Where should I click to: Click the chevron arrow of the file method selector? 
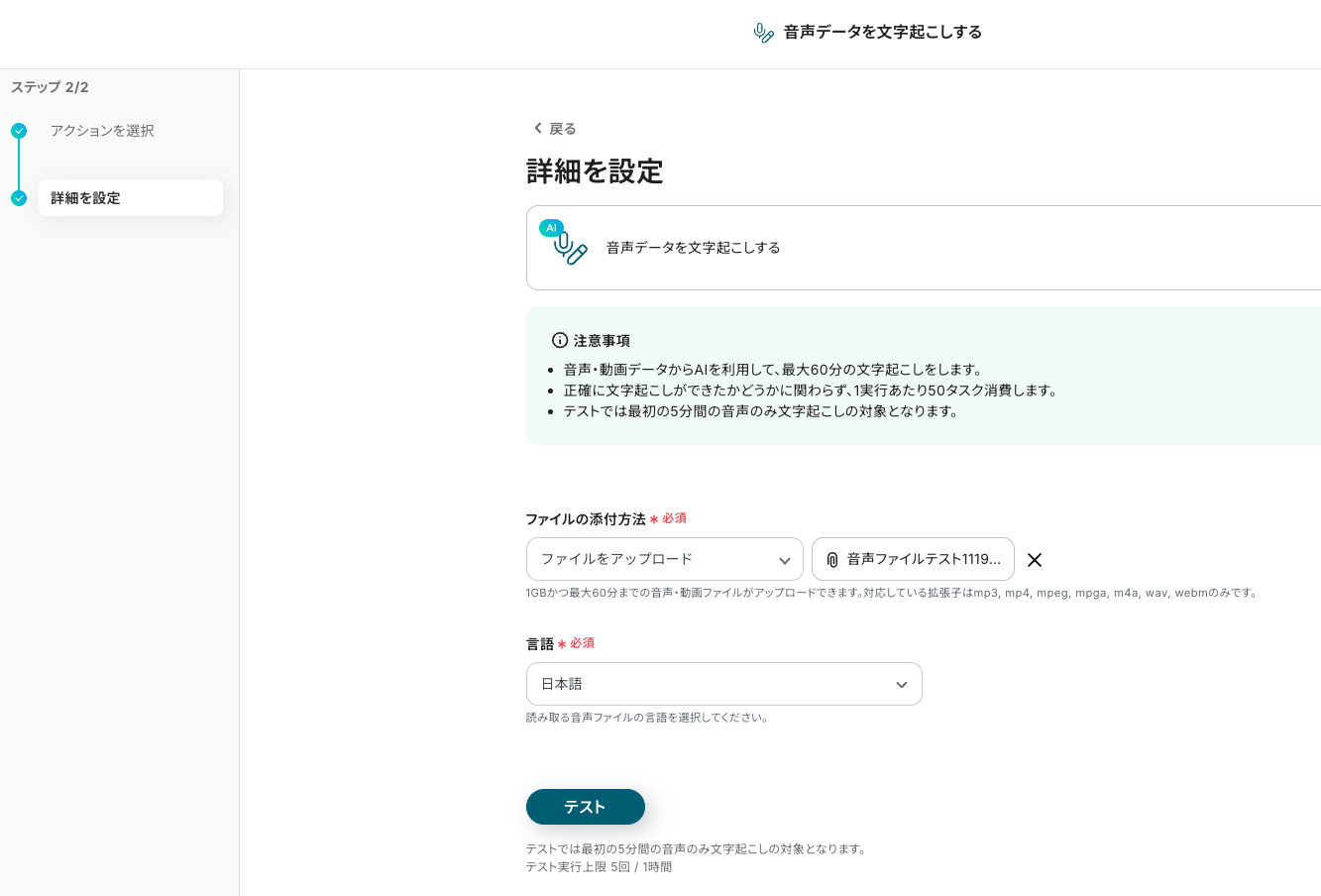[784, 560]
